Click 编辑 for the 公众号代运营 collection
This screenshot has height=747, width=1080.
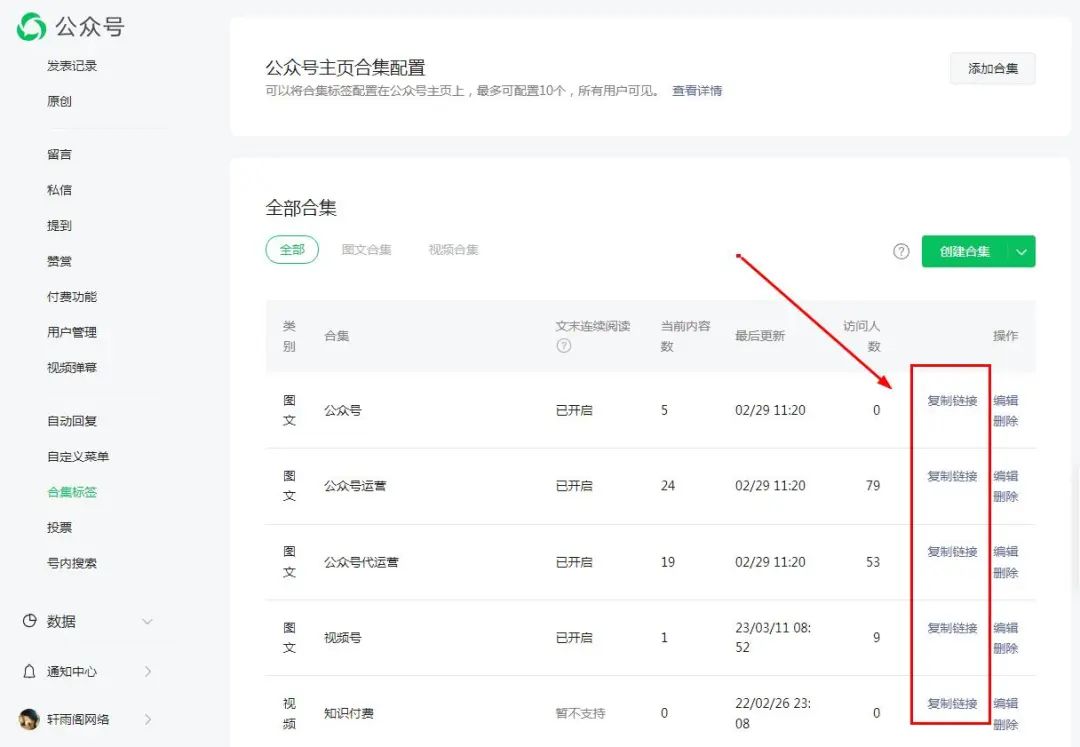1007,551
